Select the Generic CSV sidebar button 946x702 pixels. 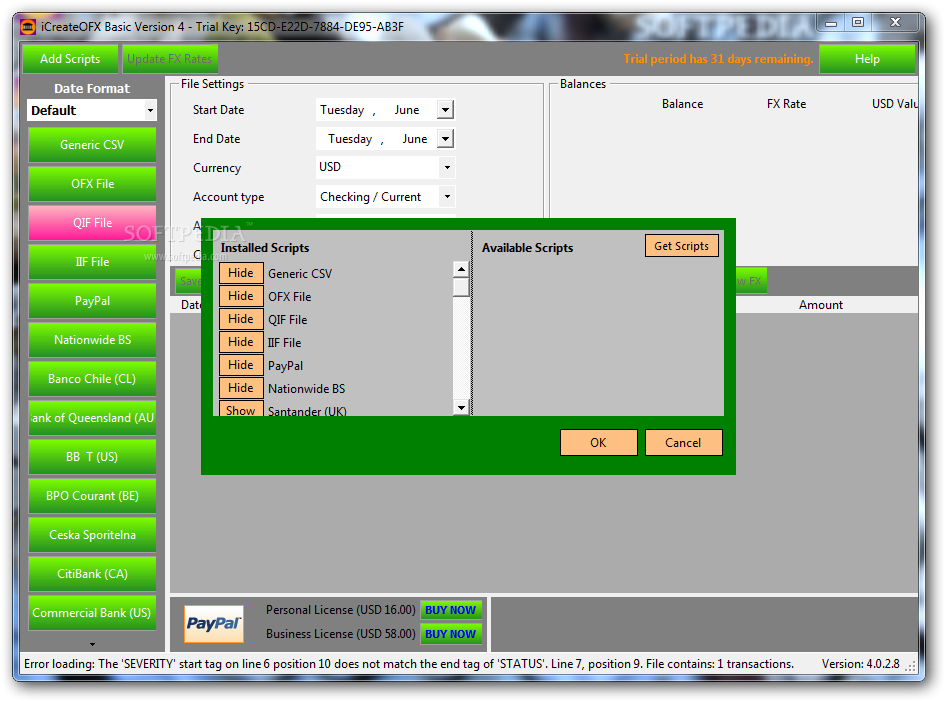coord(92,145)
